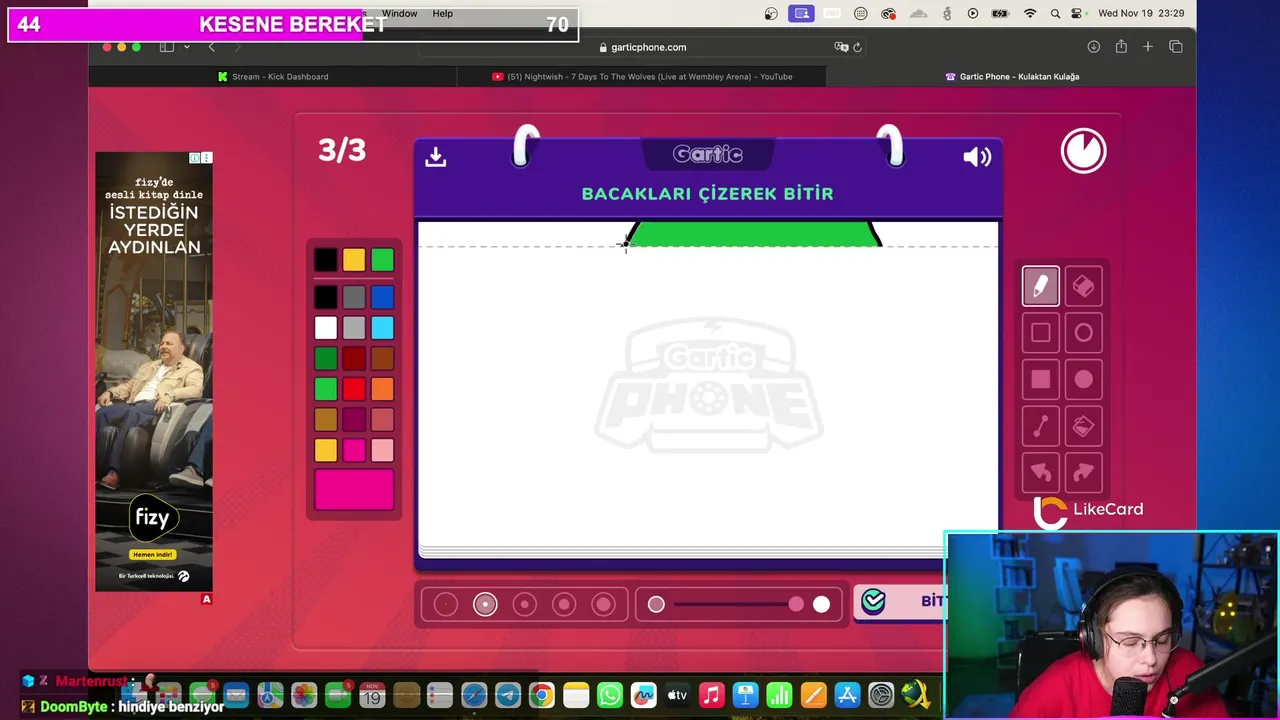Select the smallest brush size

(446, 604)
